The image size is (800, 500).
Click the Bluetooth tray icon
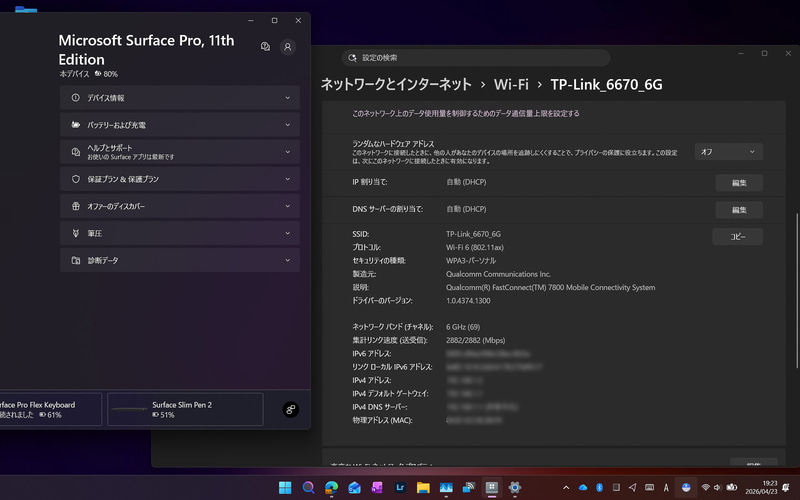click(599, 488)
